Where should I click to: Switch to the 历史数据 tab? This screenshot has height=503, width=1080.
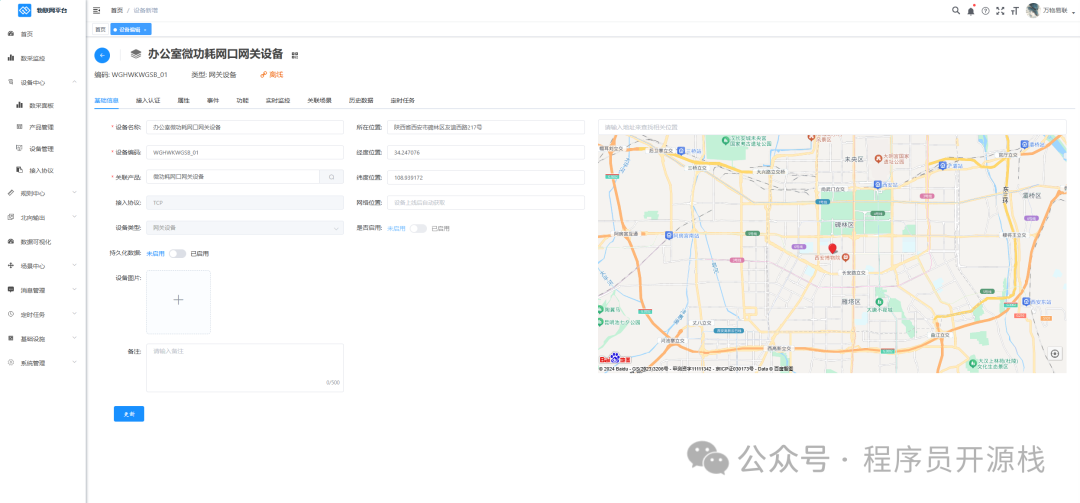[x=361, y=101]
